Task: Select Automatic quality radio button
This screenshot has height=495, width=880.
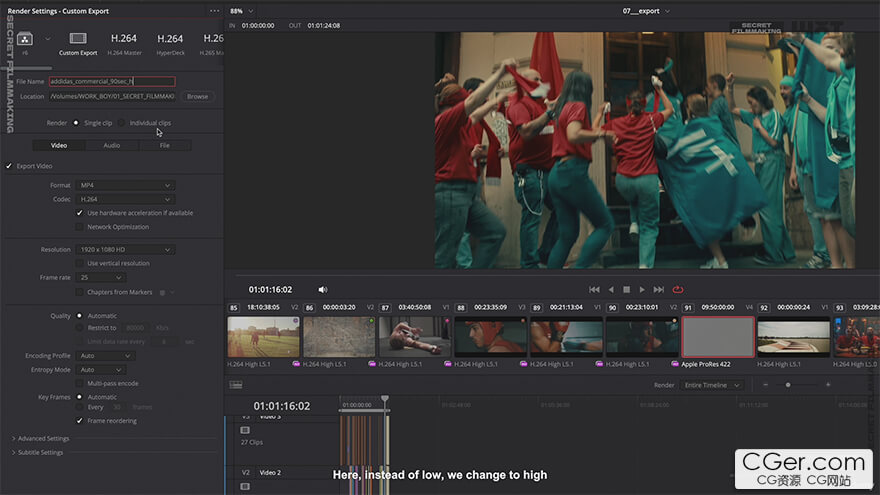Action: tap(79, 316)
